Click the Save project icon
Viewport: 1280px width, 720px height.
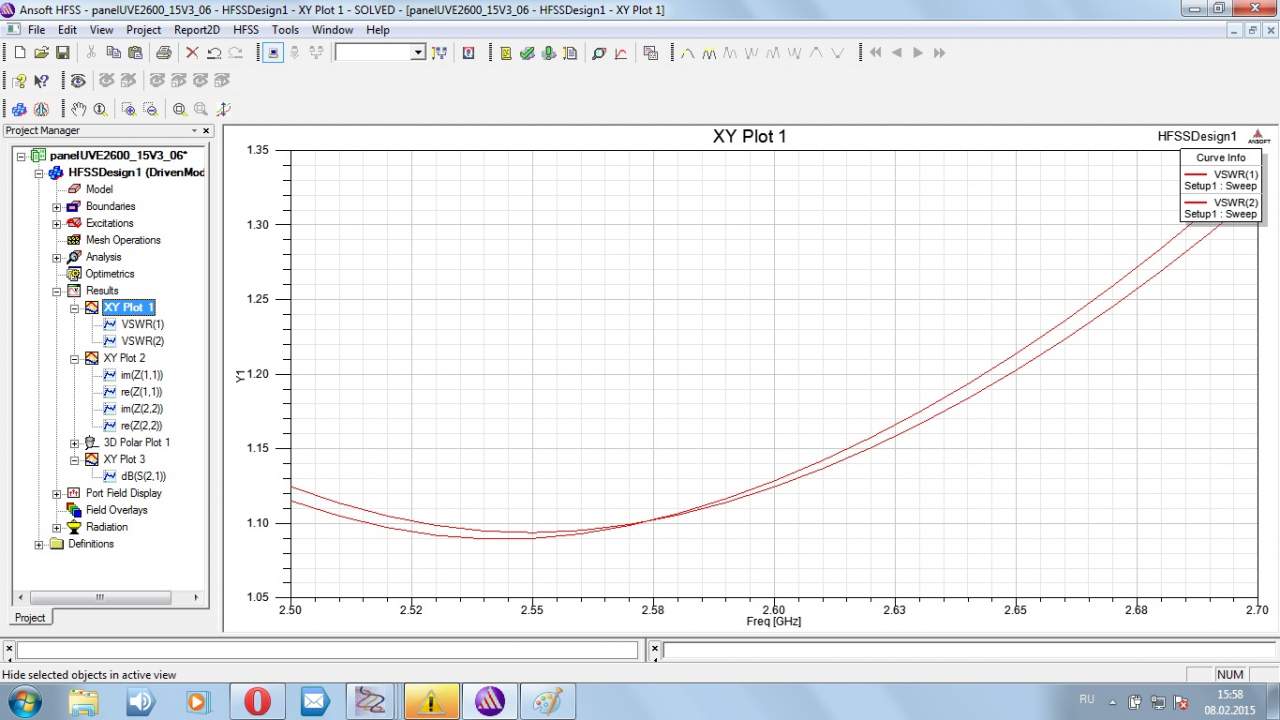62,53
